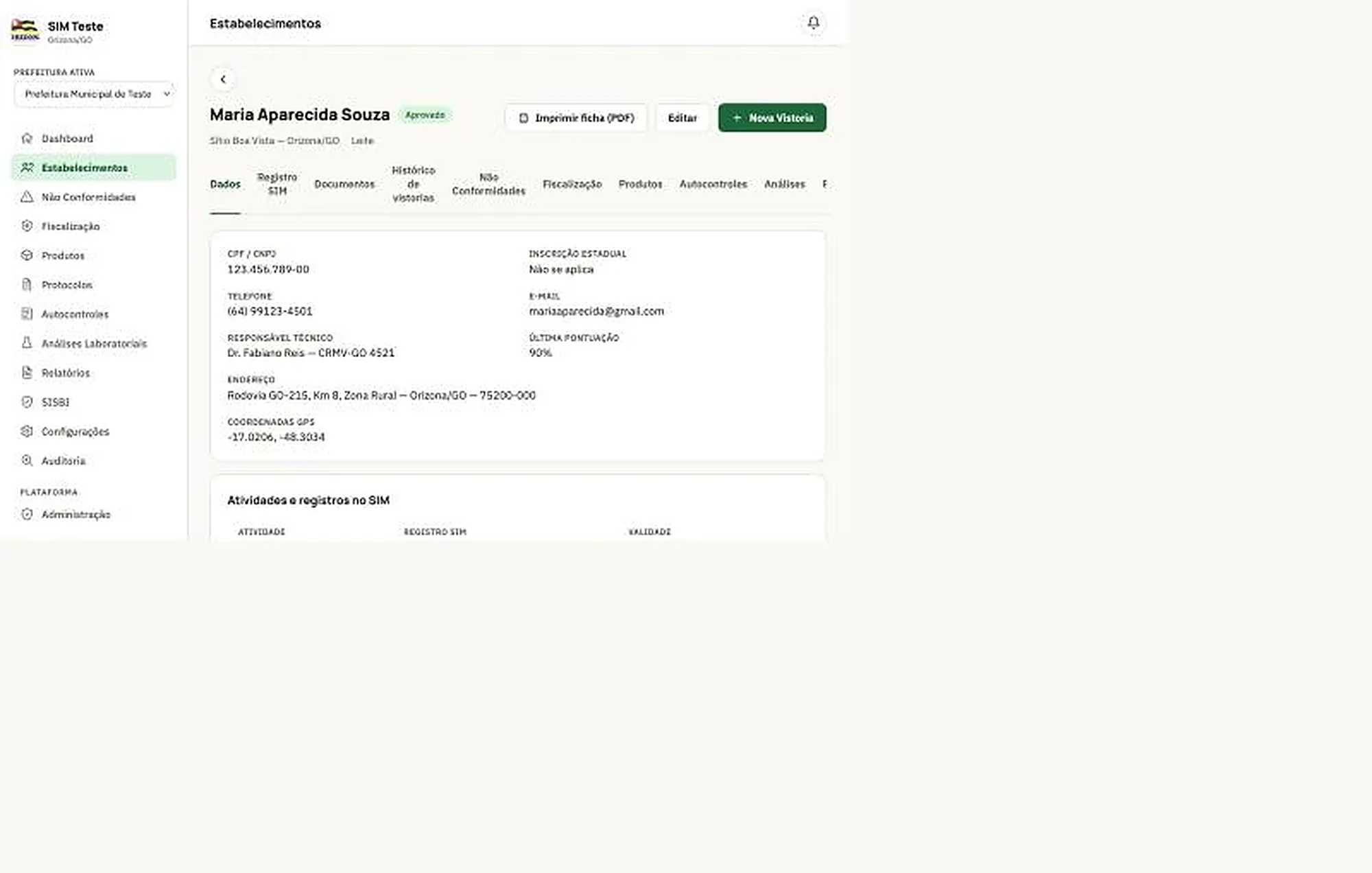Image resolution: width=1372 pixels, height=873 pixels.
Task: Click the Configurações gear icon
Action: pyautogui.click(x=27, y=431)
